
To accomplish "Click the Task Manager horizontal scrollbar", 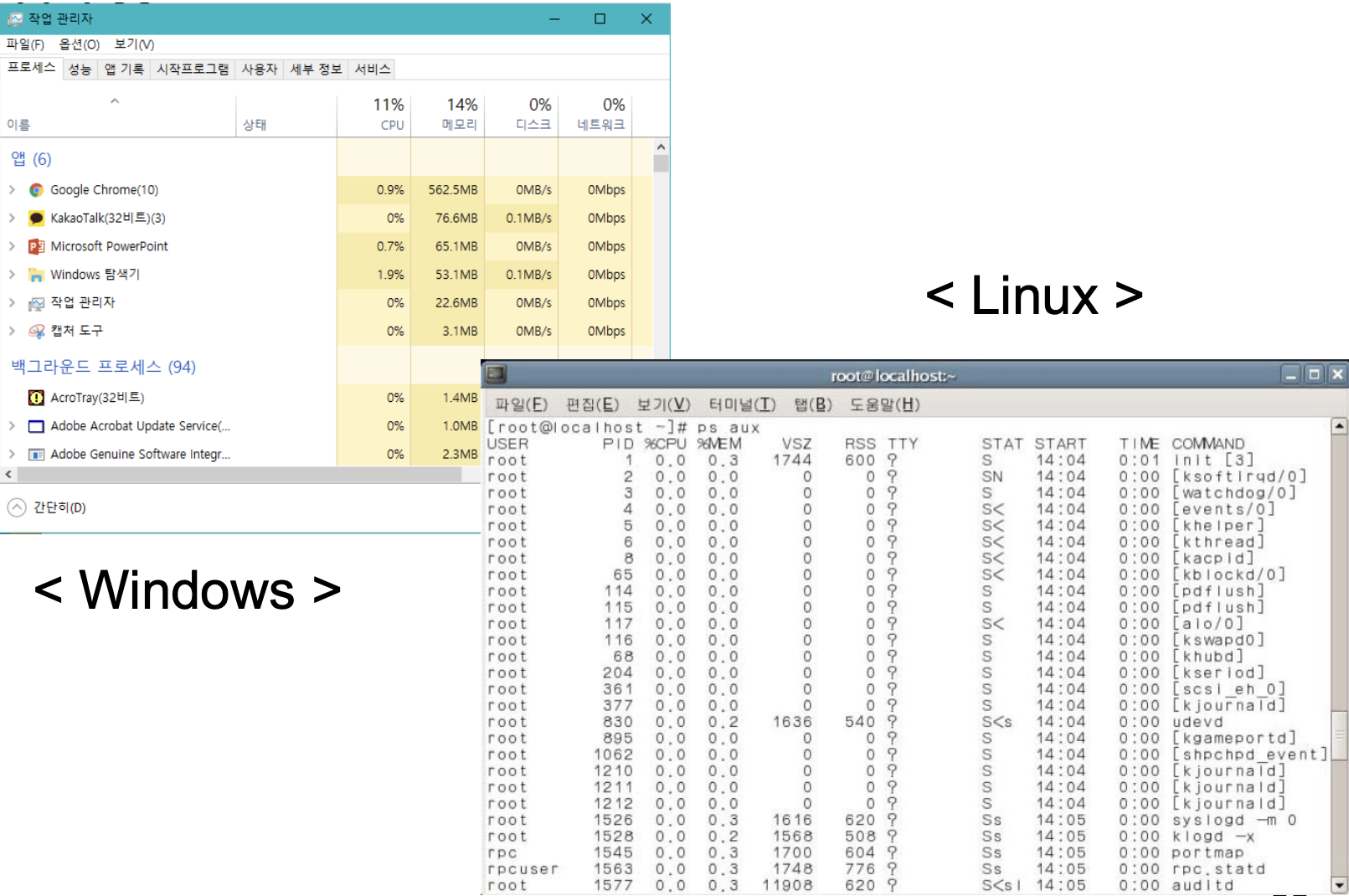I will [x=239, y=475].
